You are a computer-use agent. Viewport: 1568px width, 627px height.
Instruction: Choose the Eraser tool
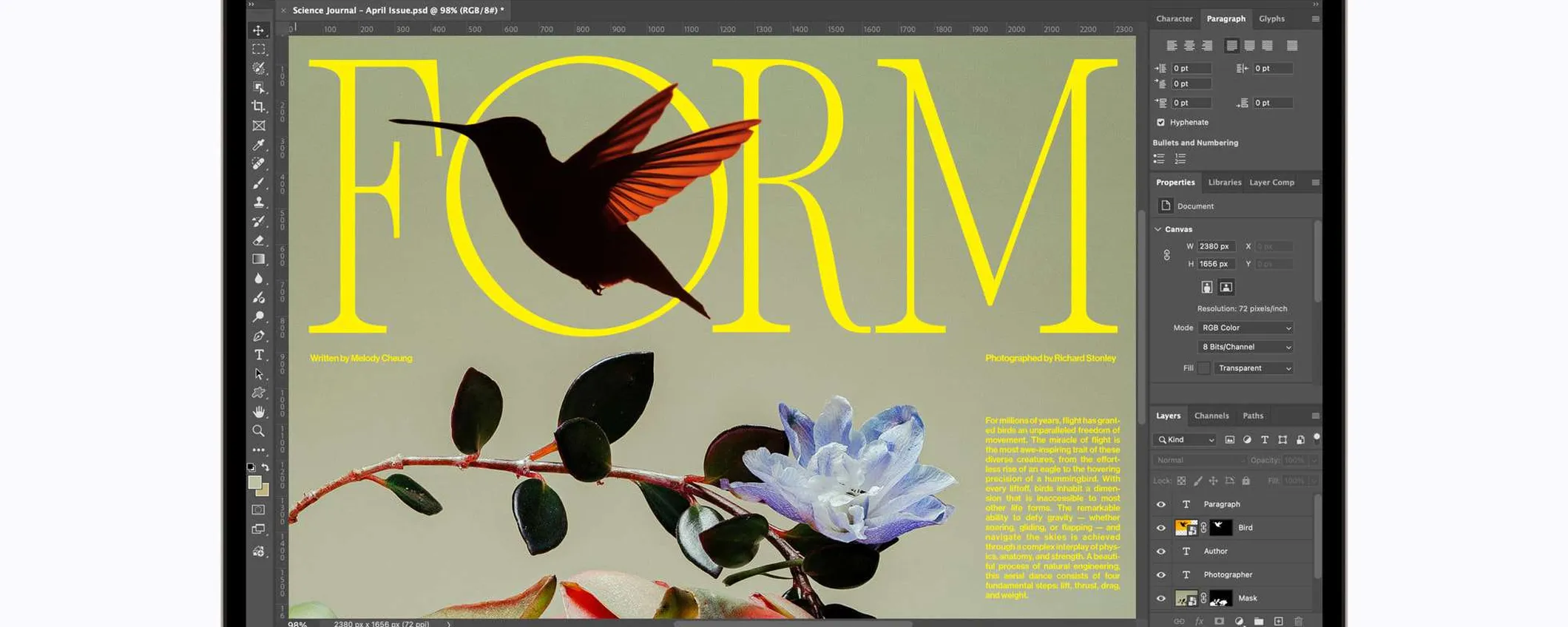tap(258, 240)
